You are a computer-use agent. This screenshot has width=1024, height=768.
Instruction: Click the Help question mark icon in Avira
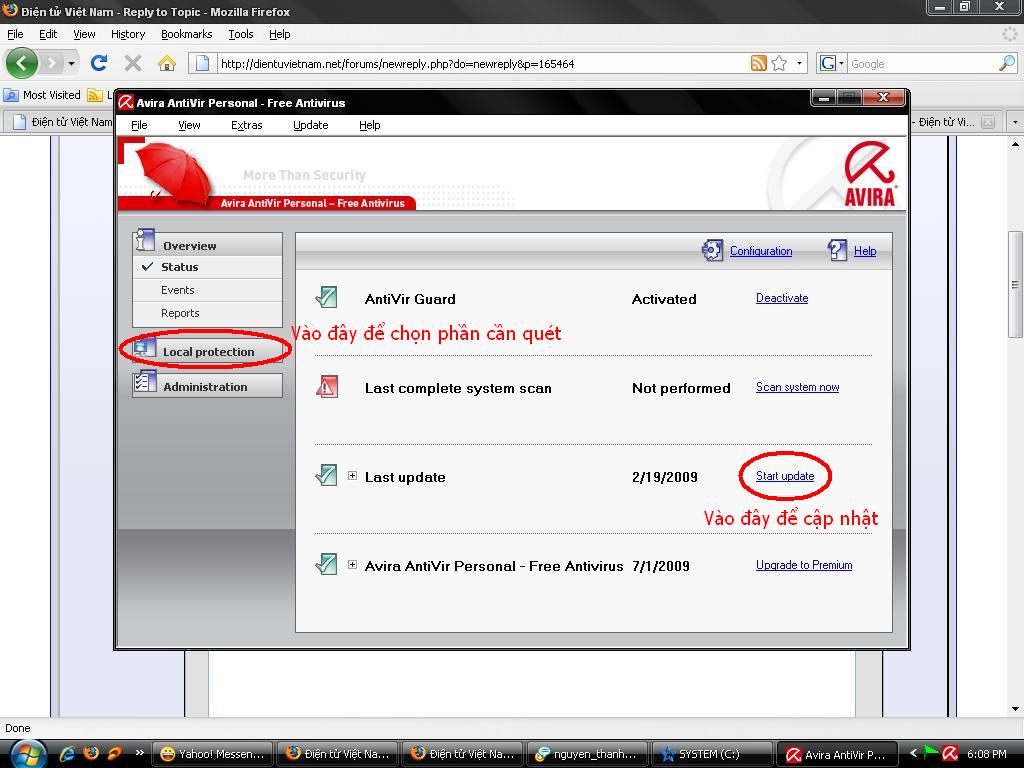pyautogui.click(x=837, y=249)
